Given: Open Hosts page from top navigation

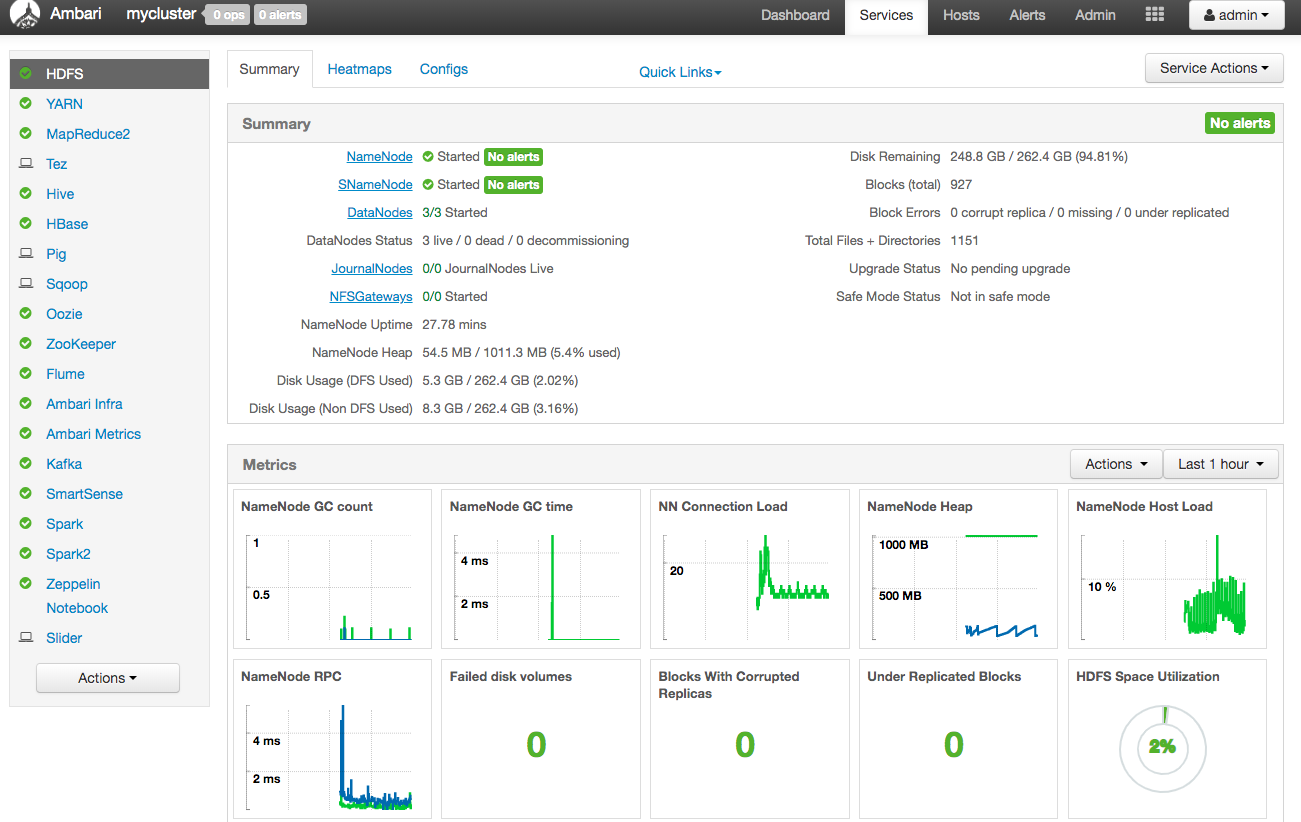Looking at the screenshot, I should pos(961,15).
